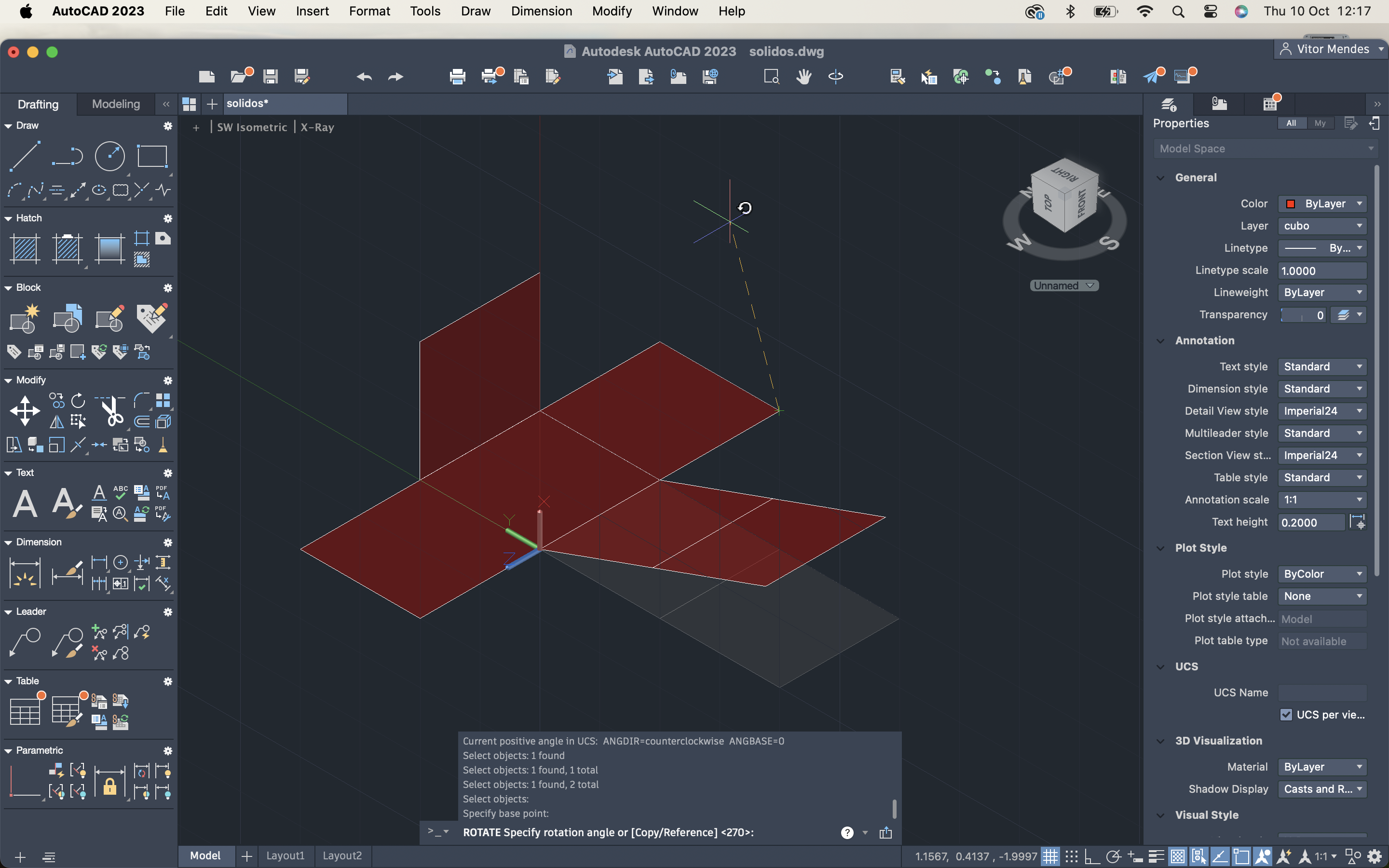The image size is (1389, 868).
Task: Click the X-Ray visual style label
Action: tap(317, 127)
